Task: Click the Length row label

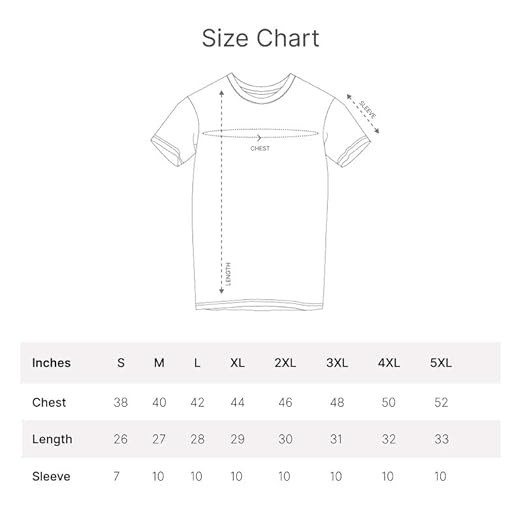Action: tap(52, 439)
